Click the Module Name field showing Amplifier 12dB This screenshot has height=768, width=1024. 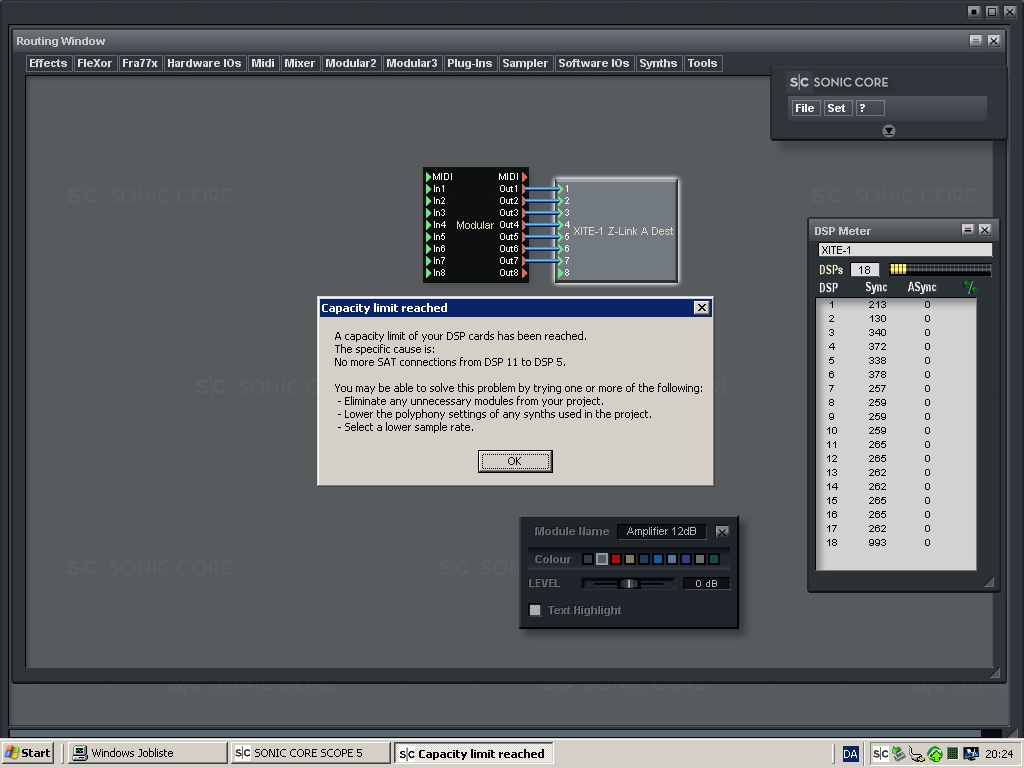(661, 532)
